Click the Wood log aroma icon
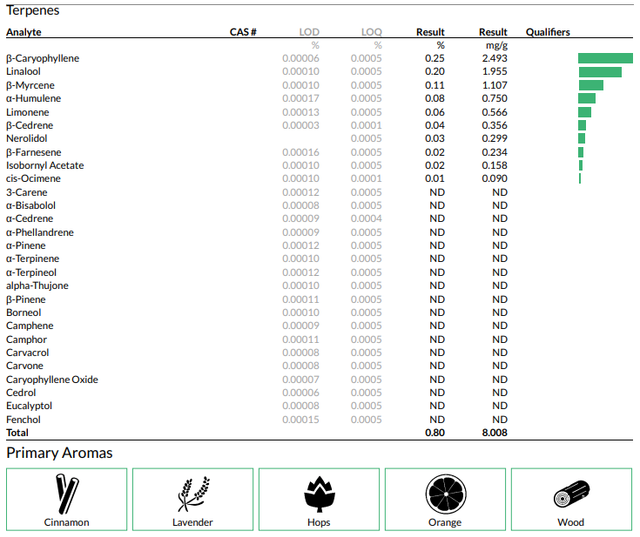 point(571,494)
